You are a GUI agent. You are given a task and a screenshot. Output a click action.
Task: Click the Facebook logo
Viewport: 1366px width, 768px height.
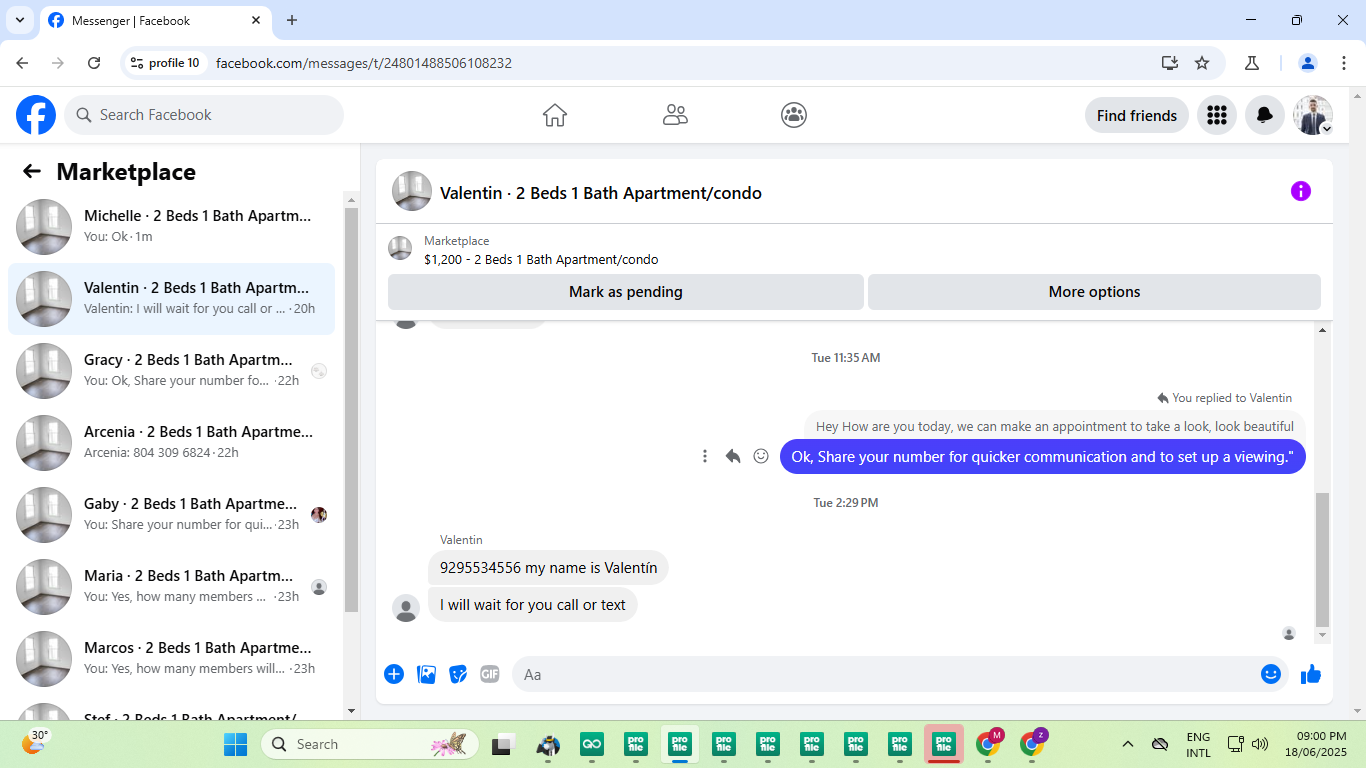36,115
